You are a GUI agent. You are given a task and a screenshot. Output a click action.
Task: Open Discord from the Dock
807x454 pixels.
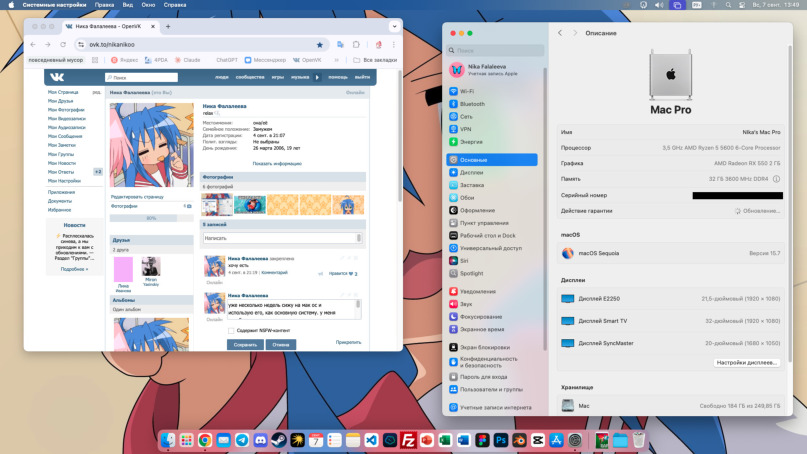point(260,440)
